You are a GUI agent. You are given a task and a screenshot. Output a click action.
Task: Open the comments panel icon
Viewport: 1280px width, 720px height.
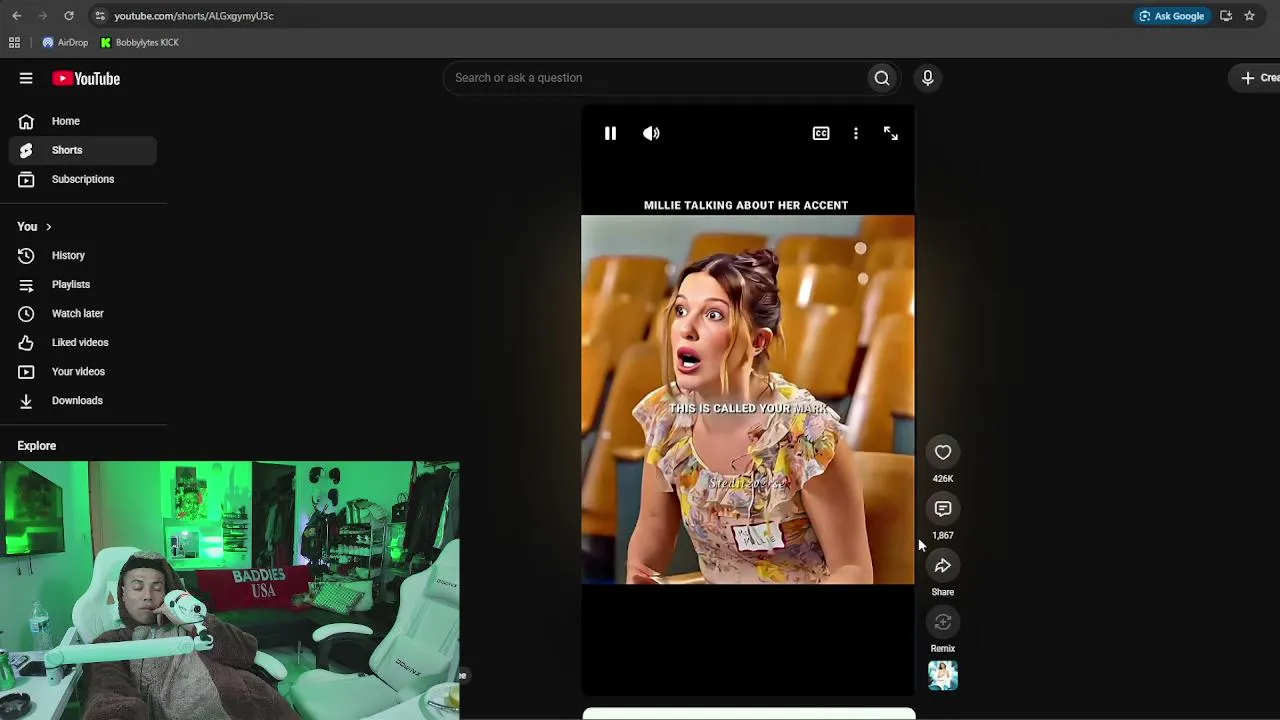pyautogui.click(x=943, y=509)
